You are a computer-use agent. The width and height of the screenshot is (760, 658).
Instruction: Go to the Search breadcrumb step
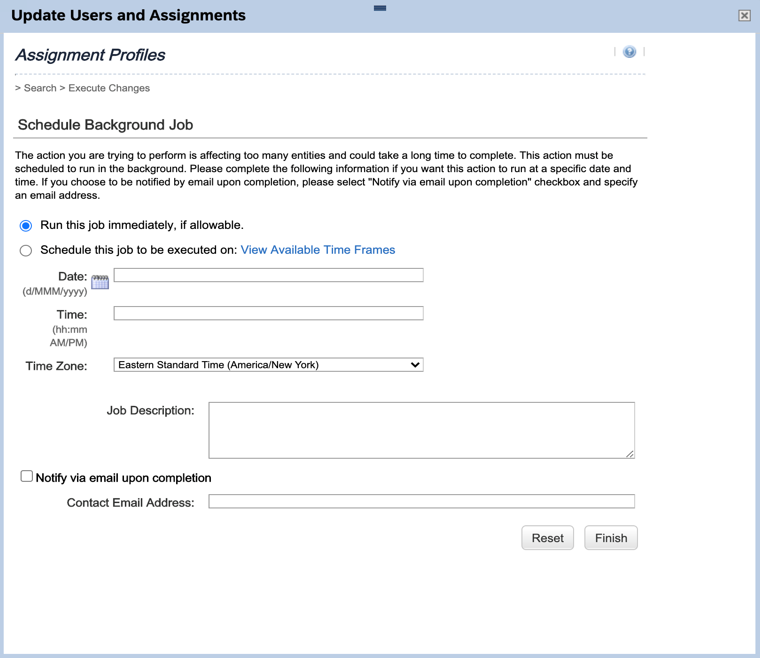(x=40, y=88)
